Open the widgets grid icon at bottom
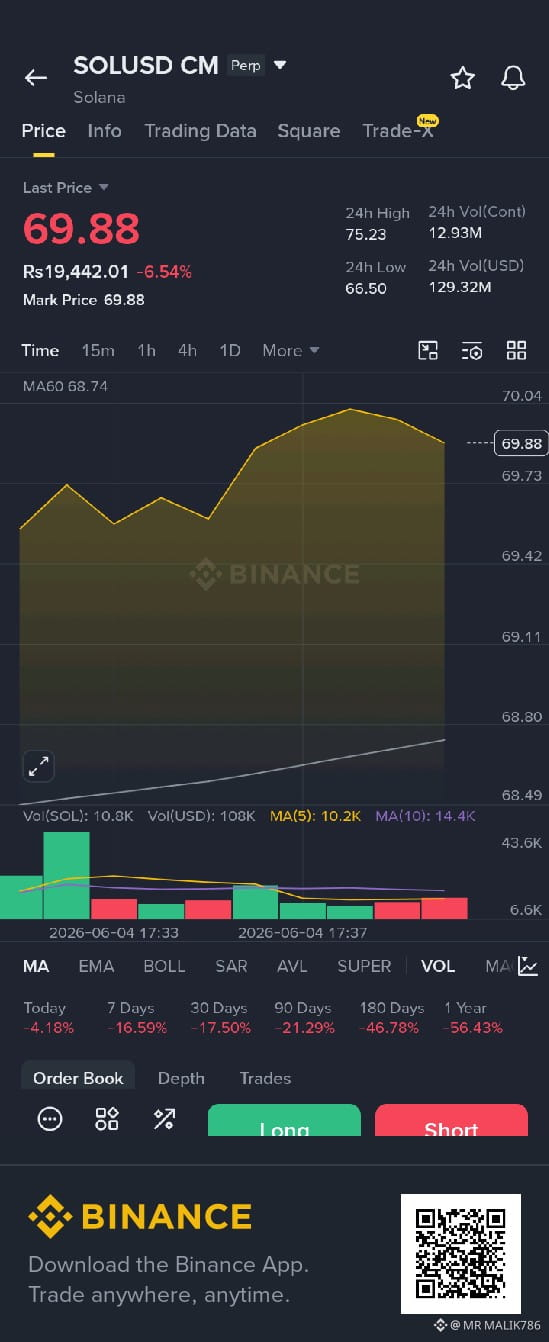 107,1119
